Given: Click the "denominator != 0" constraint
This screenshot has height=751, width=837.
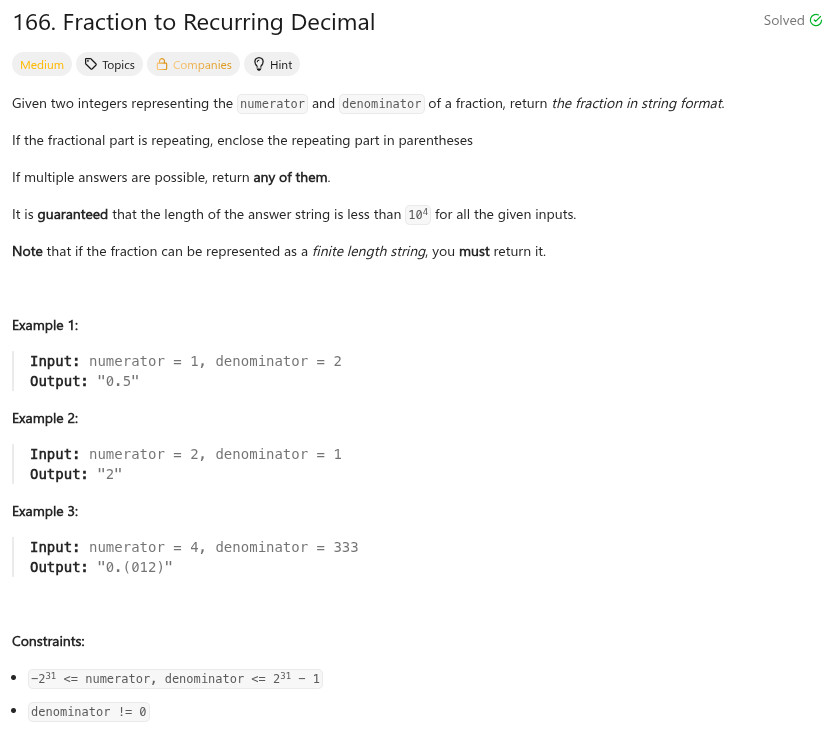Looking at the screenshot, I should 89,712.
